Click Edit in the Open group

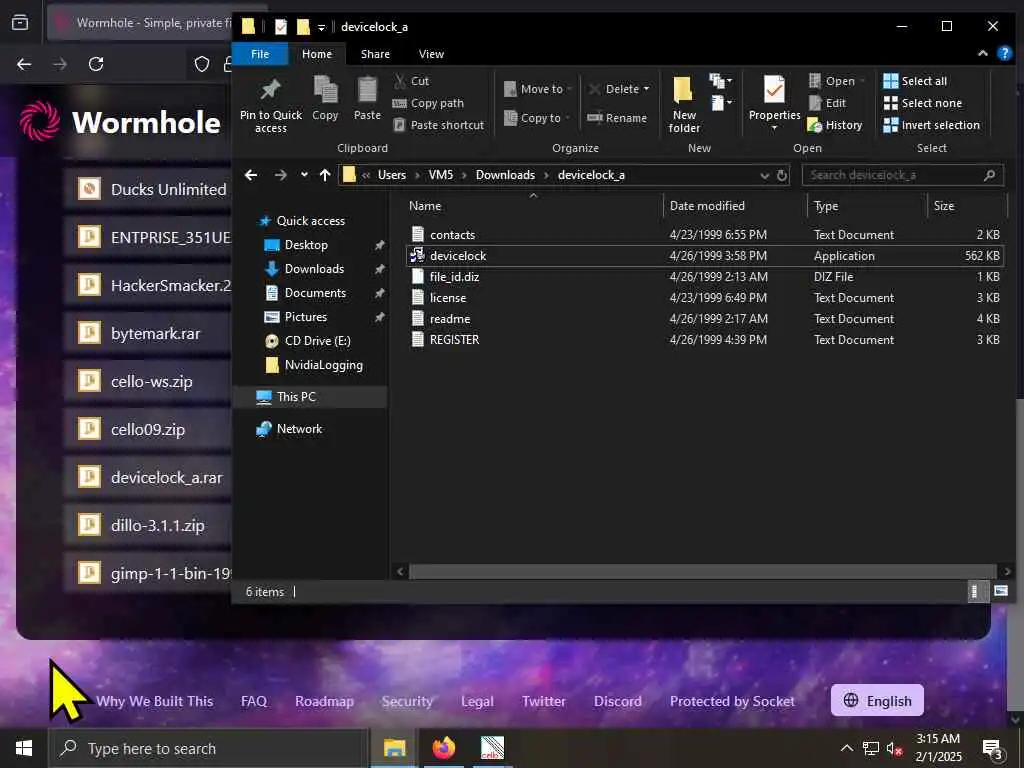tap(827, 103)
